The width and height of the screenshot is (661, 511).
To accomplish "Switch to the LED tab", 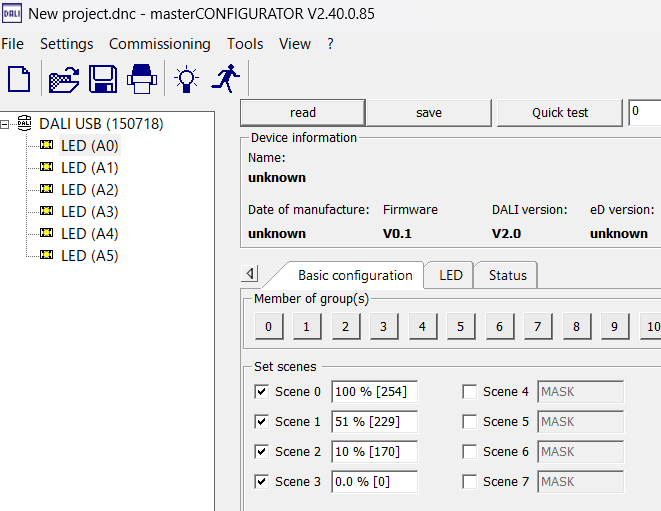I will [450, 275].
